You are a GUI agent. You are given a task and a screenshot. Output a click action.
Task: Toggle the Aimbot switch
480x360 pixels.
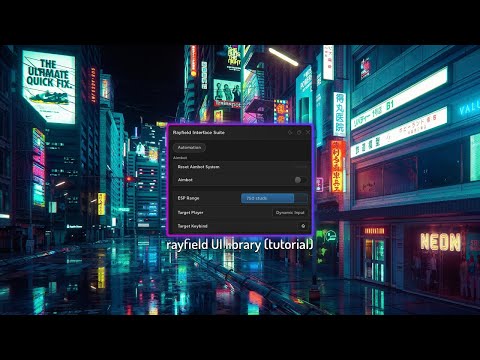pos(300,180)
